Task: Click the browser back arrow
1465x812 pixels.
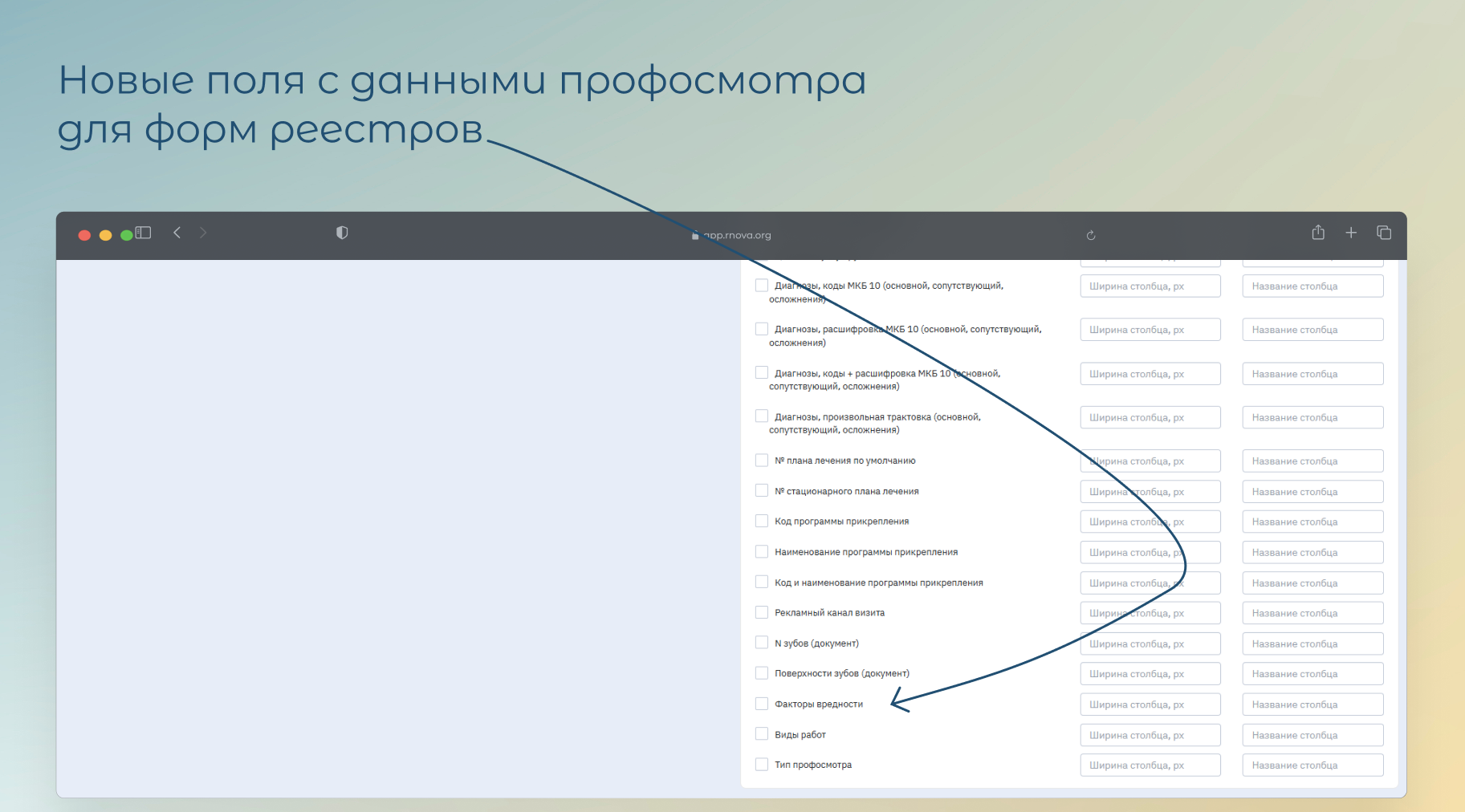Action: [x=177, y=233]
